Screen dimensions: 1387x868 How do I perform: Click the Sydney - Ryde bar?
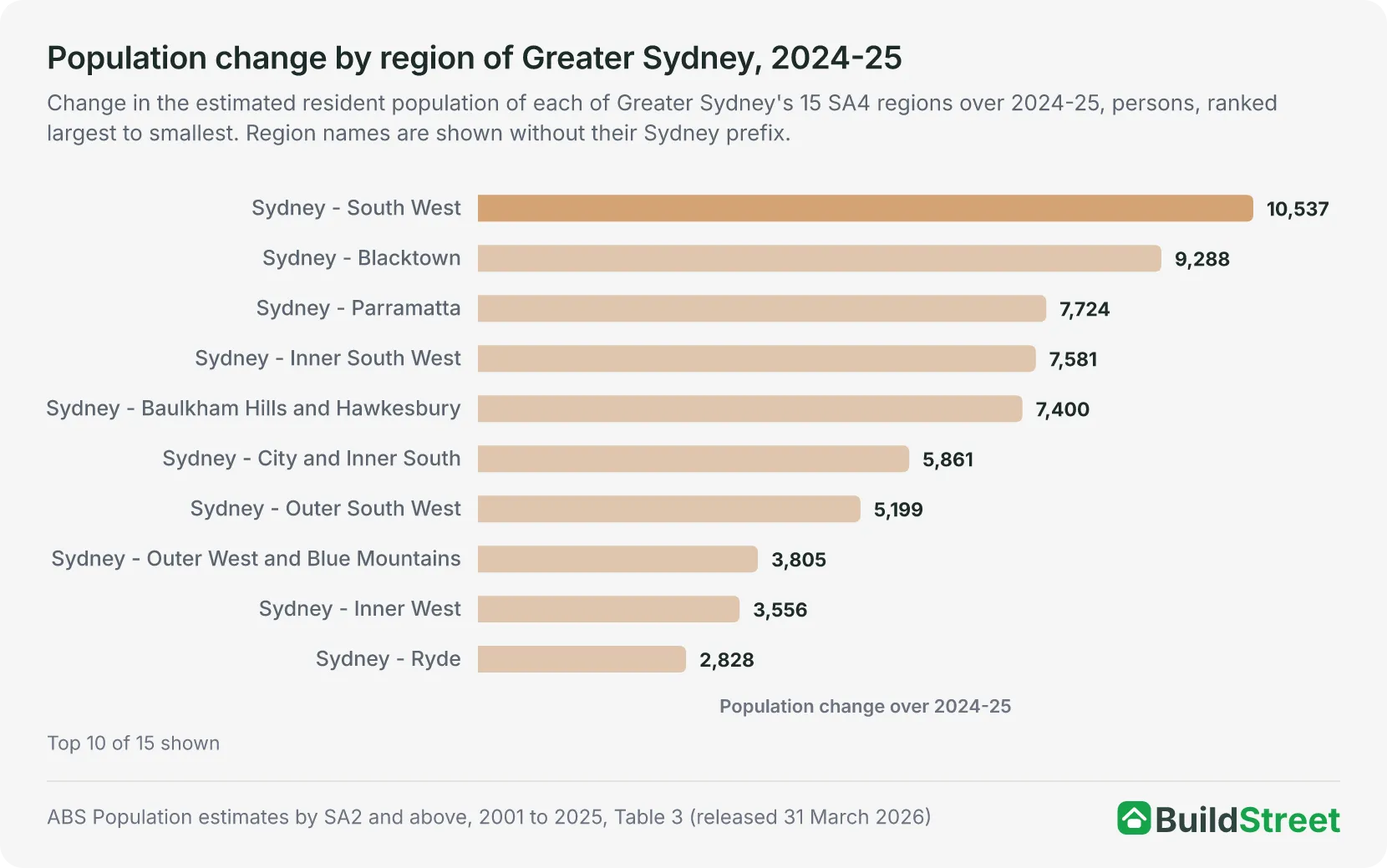(582, 659)
